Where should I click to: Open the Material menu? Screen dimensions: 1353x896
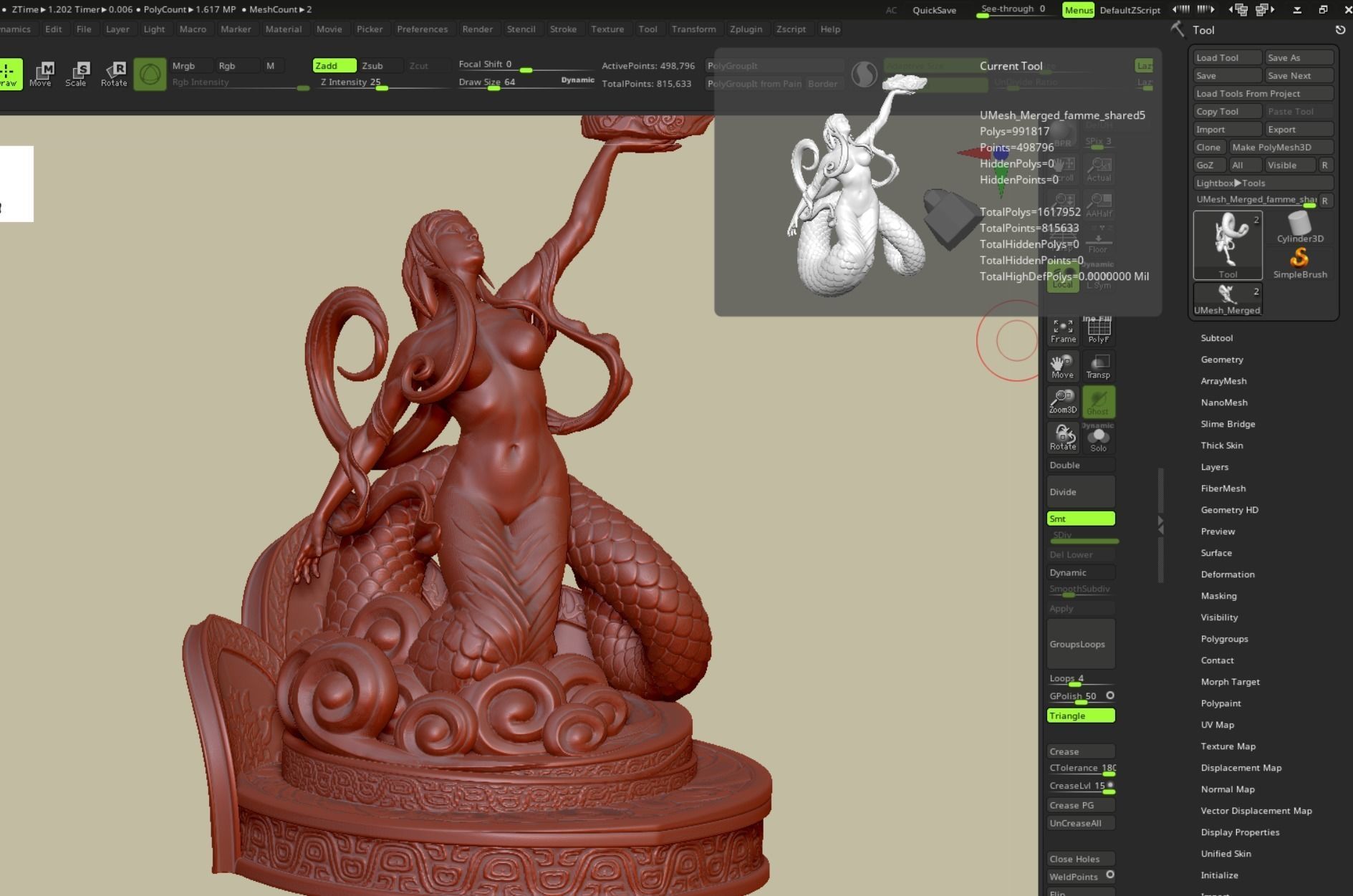(x=283, y=29)
